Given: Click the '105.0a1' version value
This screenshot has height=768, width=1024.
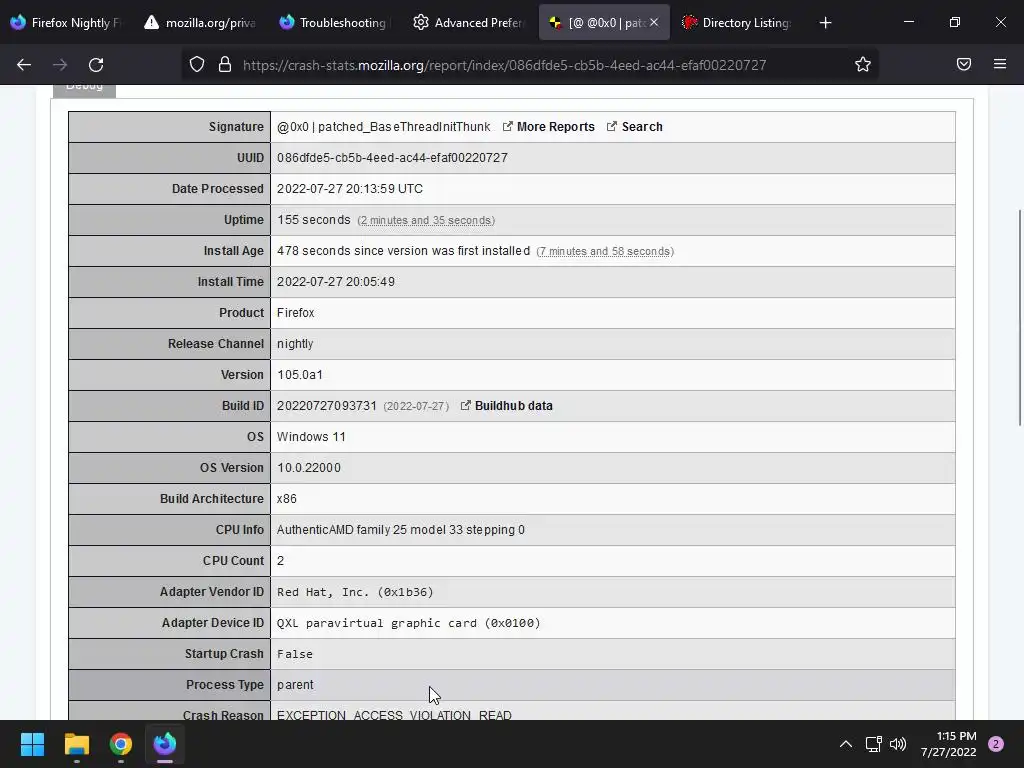Looking at the screenshot, I should 300,375.
